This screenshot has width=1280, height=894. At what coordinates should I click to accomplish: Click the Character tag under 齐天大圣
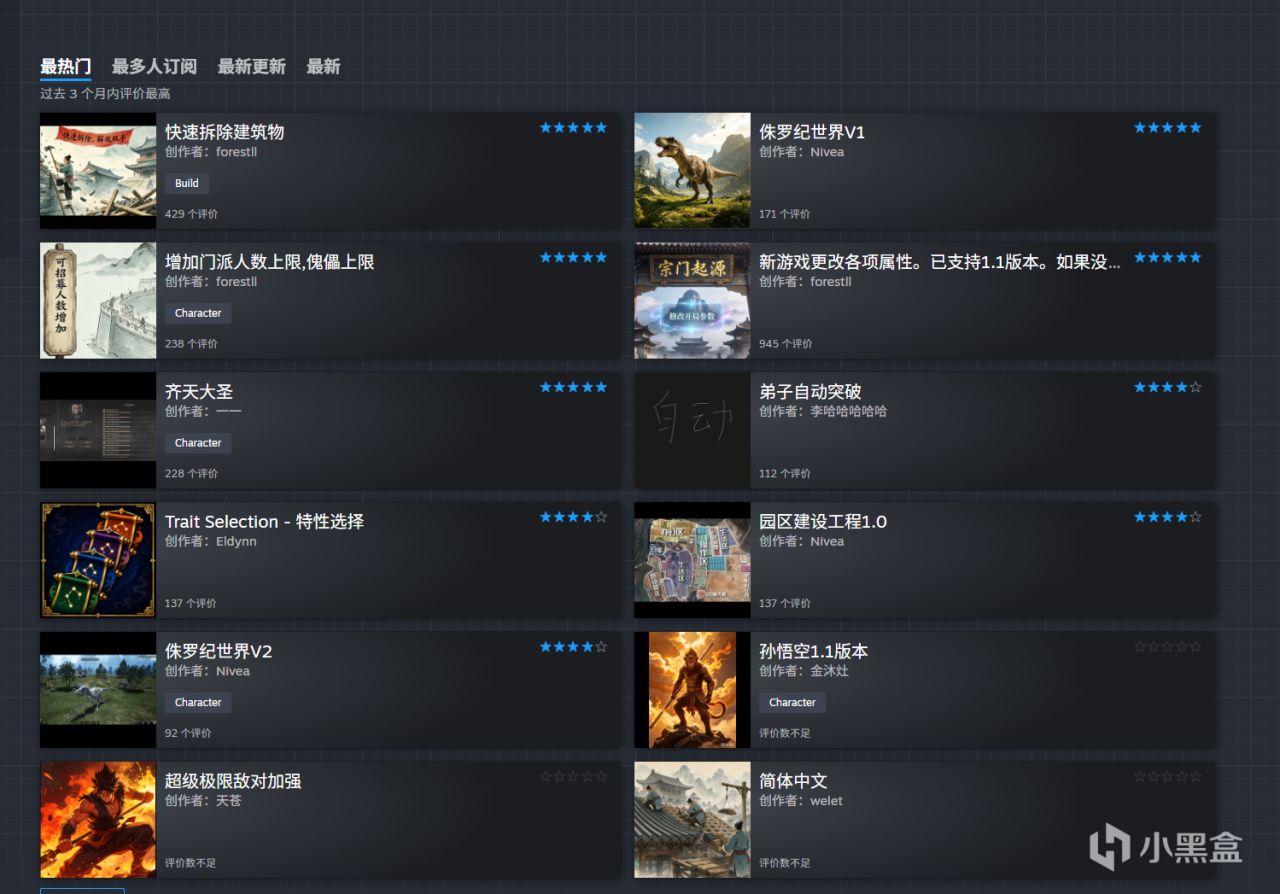(x=198, y=443)
